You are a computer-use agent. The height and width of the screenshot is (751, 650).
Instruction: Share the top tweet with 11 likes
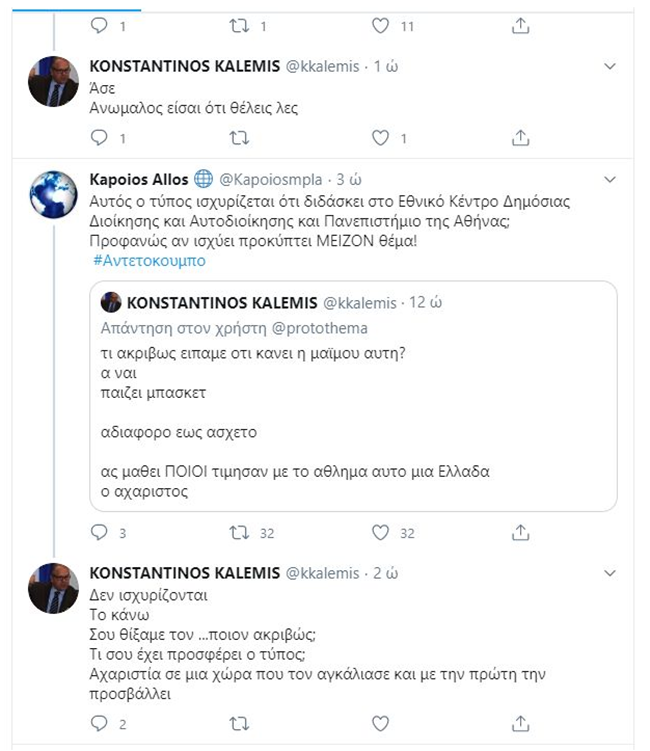pyautogui.click(x=520, y=23)
